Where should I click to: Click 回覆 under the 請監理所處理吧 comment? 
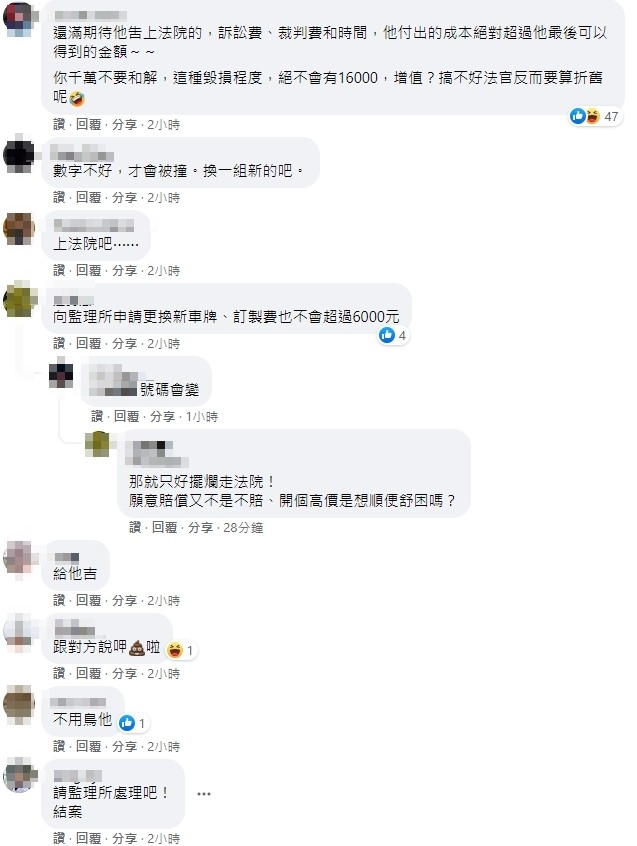click(88, 838)
